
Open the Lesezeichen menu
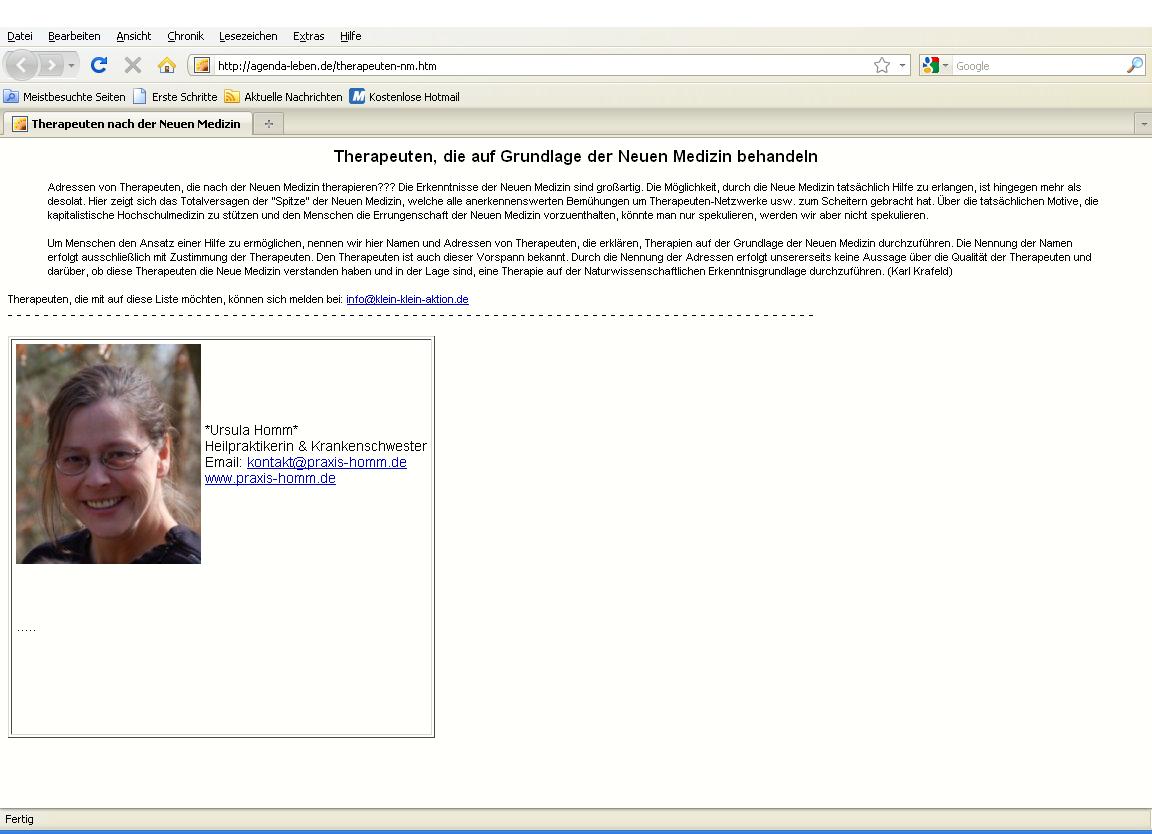coord(248,36)
